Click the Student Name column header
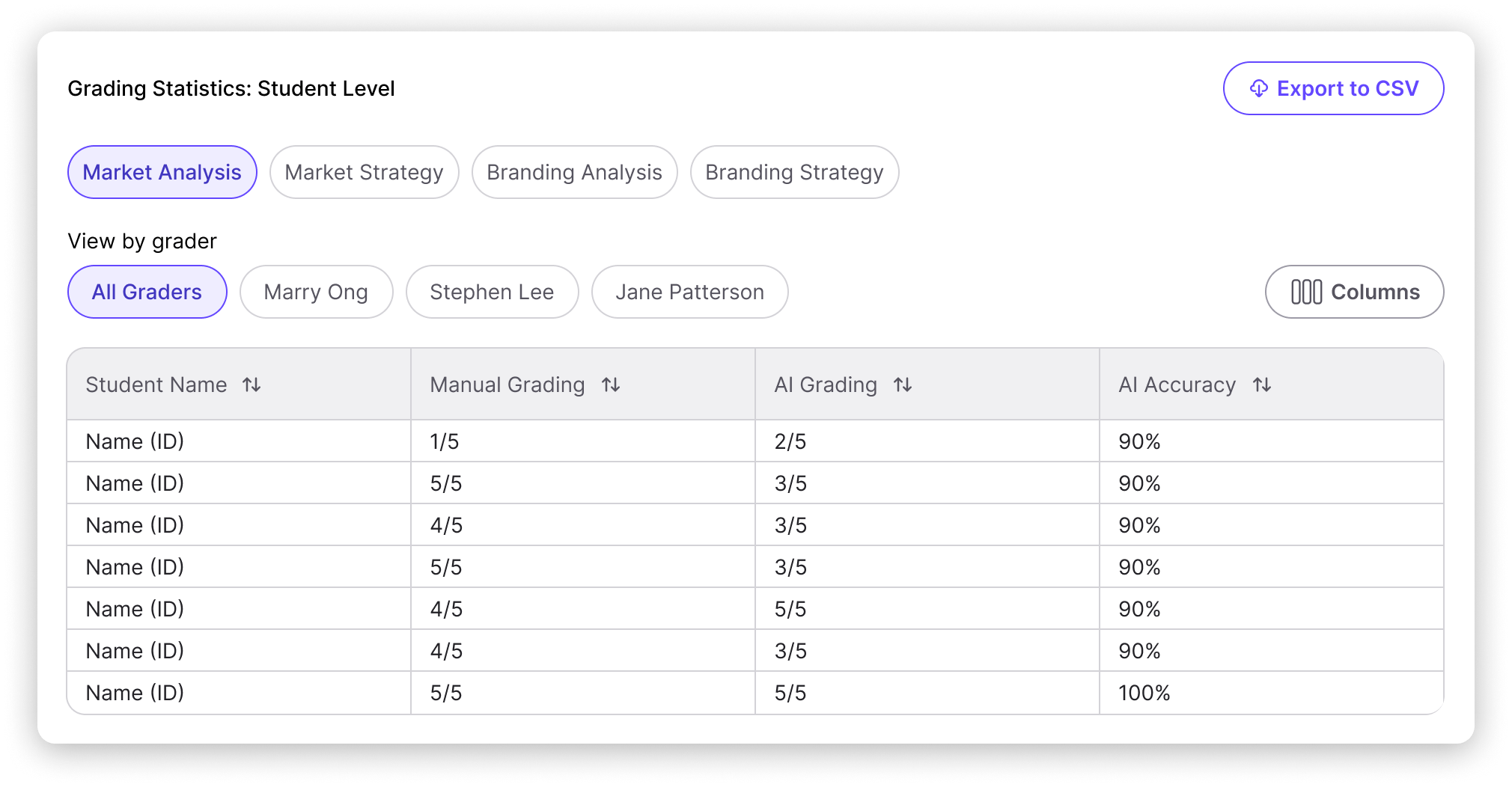The height and width of the screenshot is (787, 1512). pos(156,385)
